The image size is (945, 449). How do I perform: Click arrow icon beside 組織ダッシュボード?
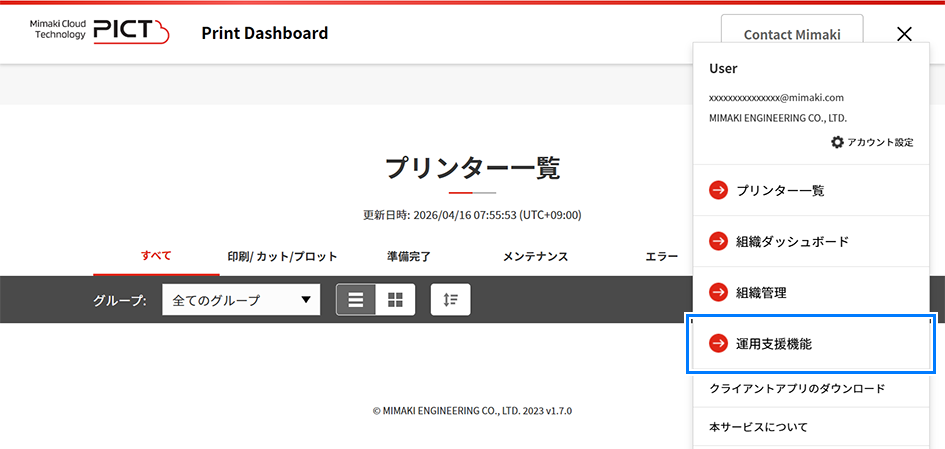[718, 242]
